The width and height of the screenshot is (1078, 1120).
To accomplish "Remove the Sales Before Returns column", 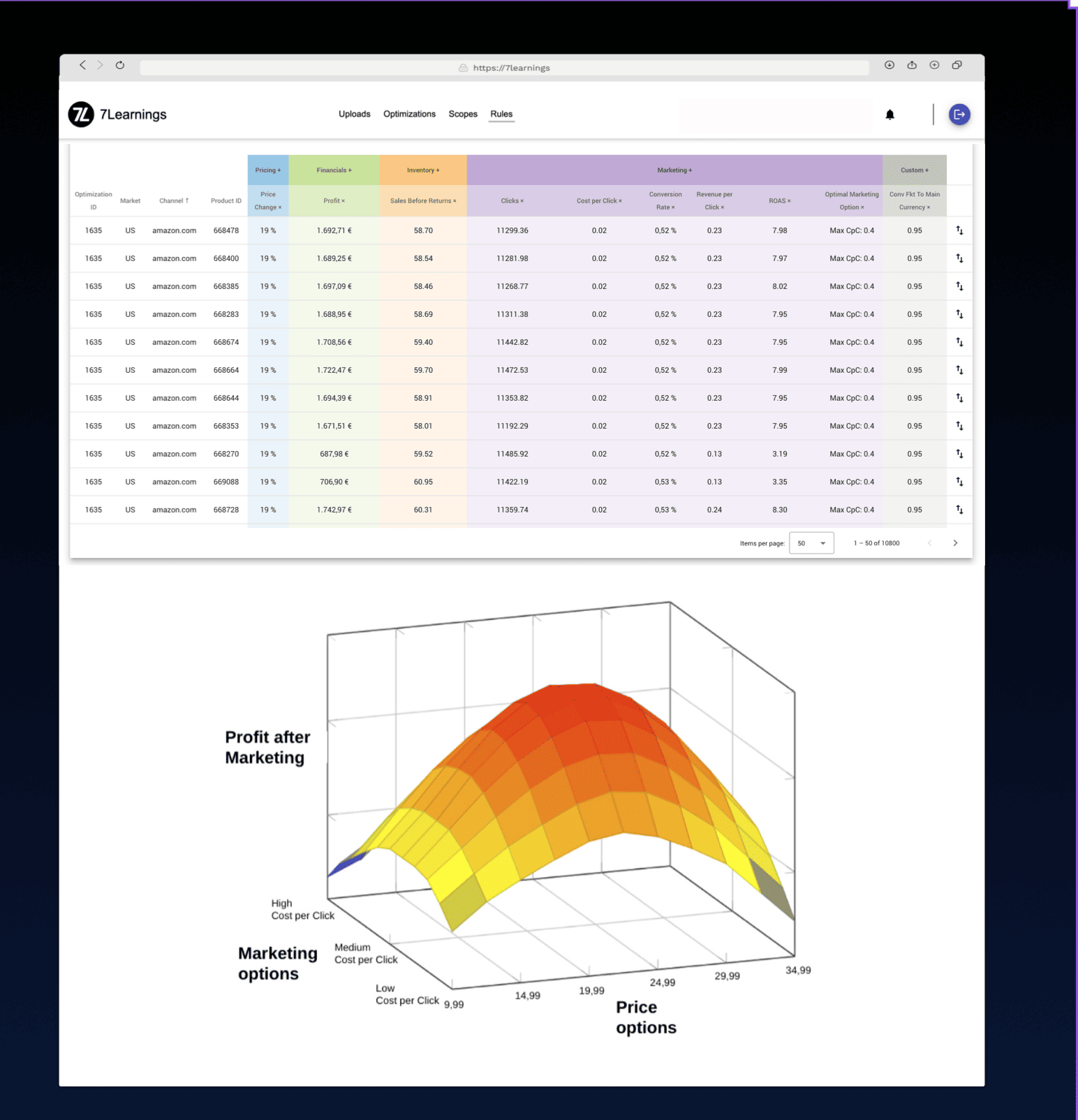I will [455, 201].
